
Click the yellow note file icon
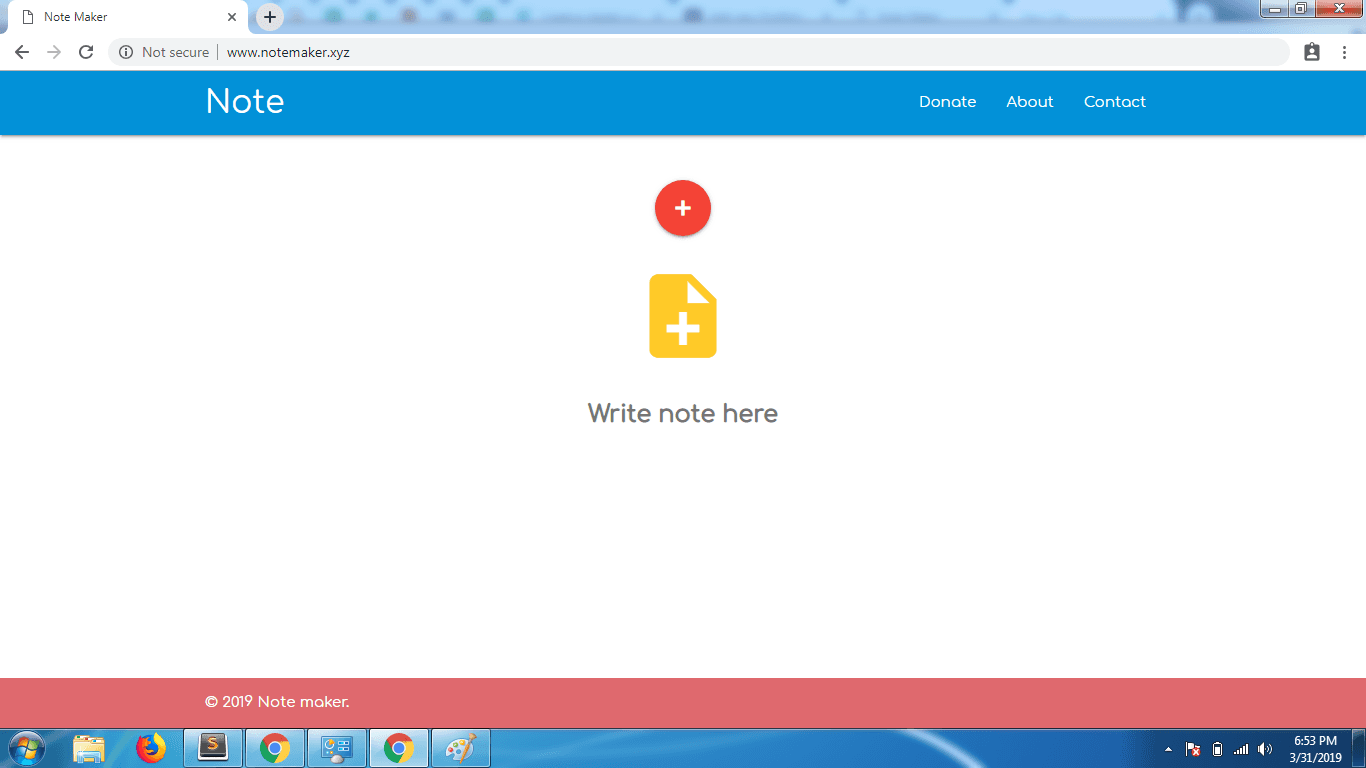(683, 316)
